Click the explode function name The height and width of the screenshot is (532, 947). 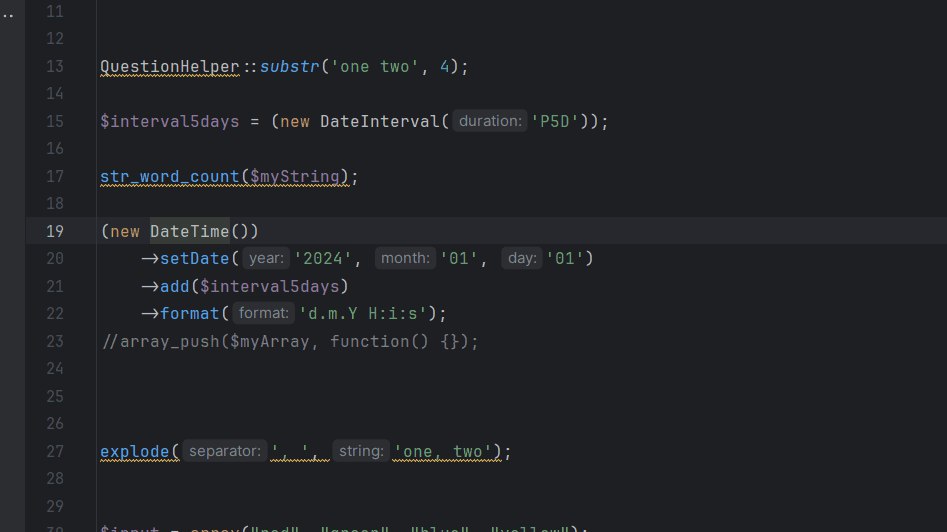coord(135,451)
